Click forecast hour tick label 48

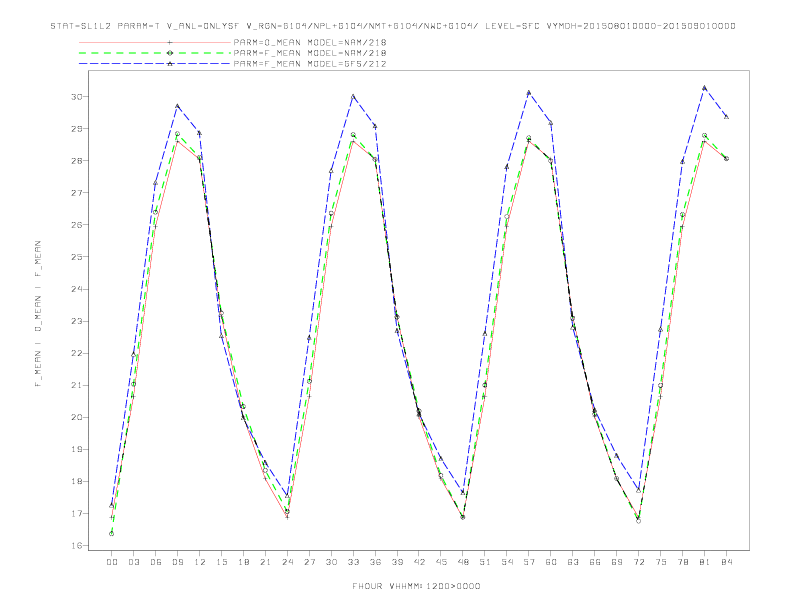point(463,562)
